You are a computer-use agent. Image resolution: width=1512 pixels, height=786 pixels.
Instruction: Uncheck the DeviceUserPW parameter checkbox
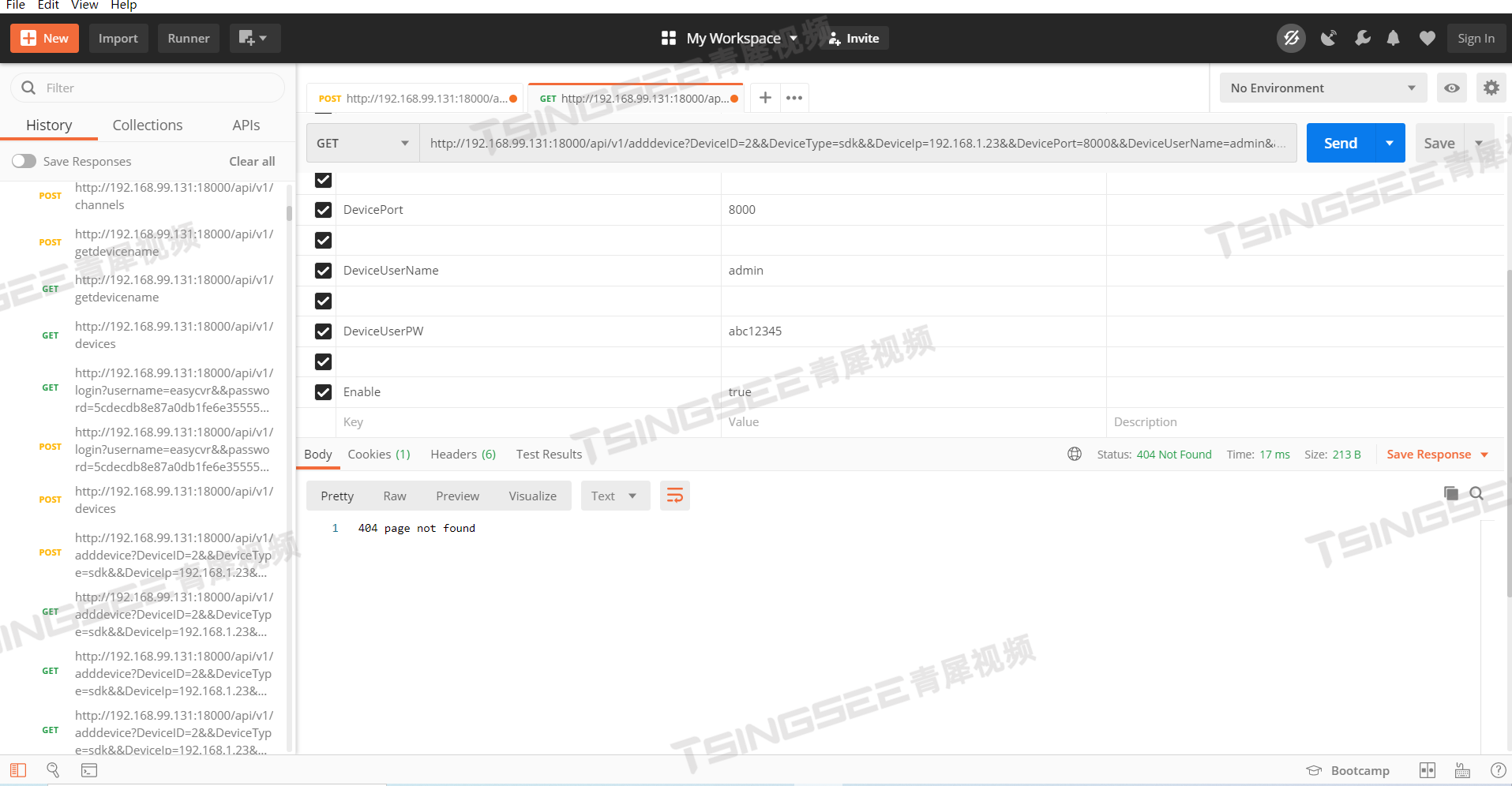pyautogui.click(x=323, y=331)
